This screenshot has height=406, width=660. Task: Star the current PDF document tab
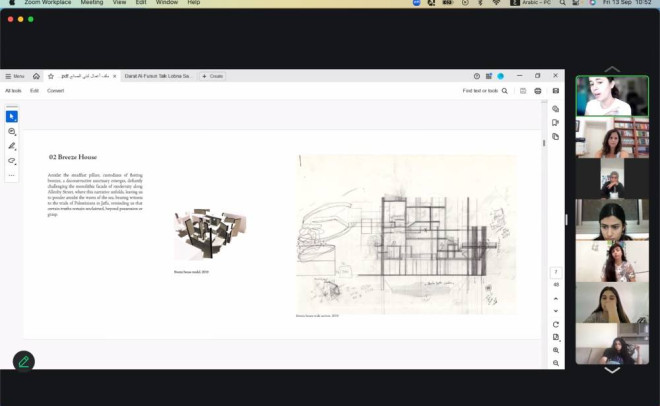(51, 76)
